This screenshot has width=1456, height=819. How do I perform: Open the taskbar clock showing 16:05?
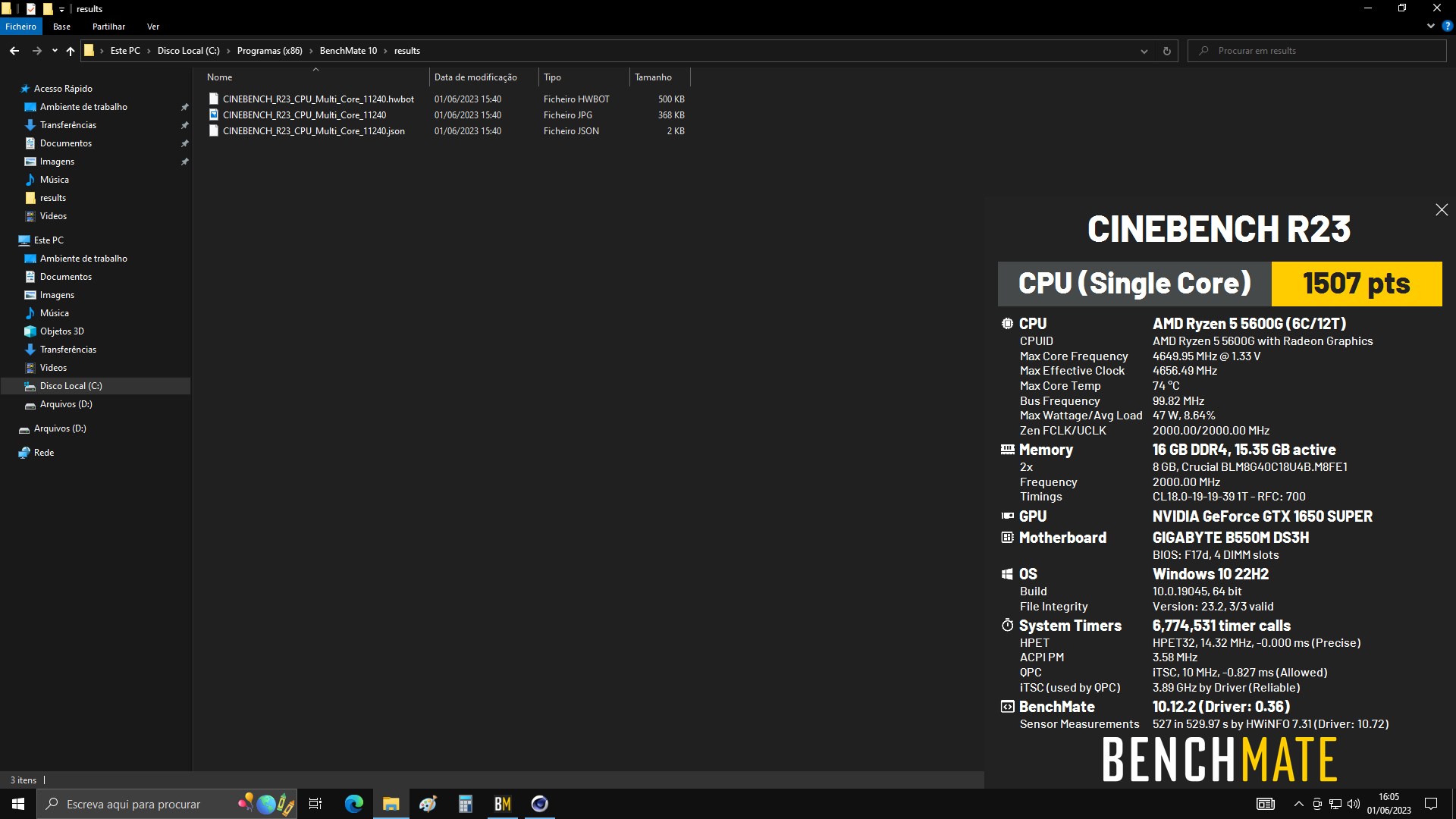coord(1389,804)
